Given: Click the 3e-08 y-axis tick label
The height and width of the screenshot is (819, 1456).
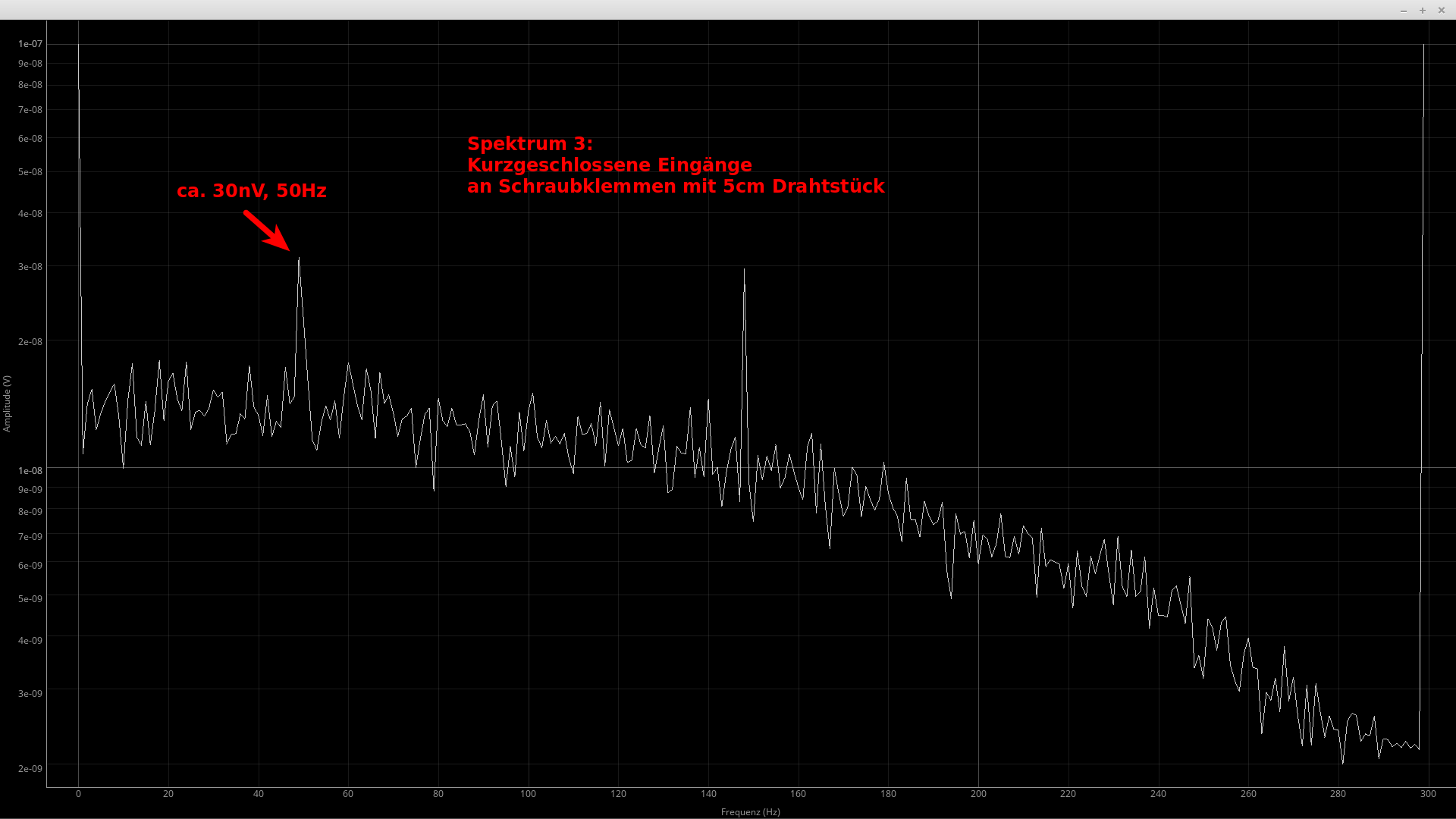Looking at the screenshot, I should click(30, 266).
